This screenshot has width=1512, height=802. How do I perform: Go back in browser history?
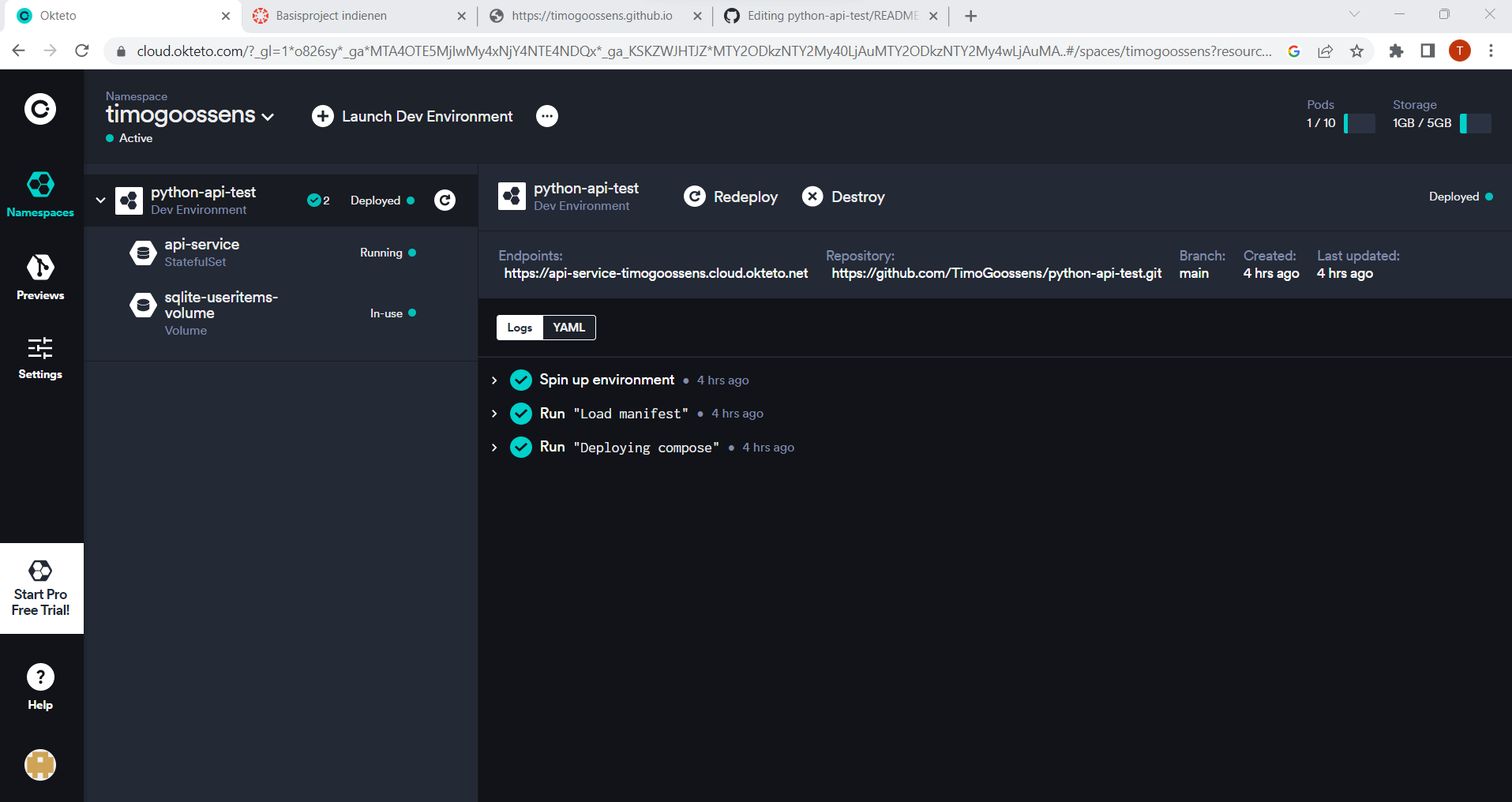click(19, 51)
